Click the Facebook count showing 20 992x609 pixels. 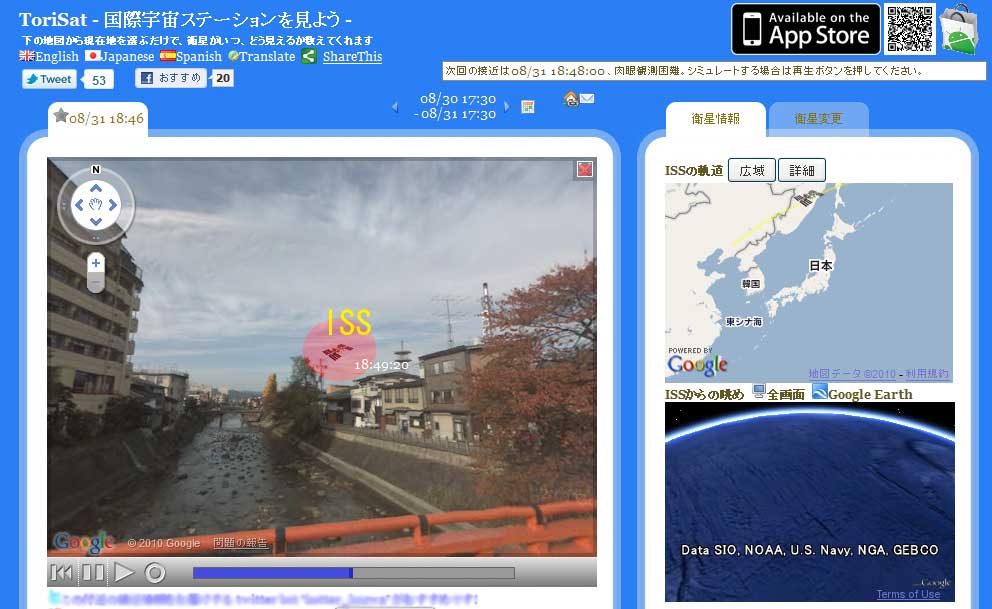[x=223, y=78]
